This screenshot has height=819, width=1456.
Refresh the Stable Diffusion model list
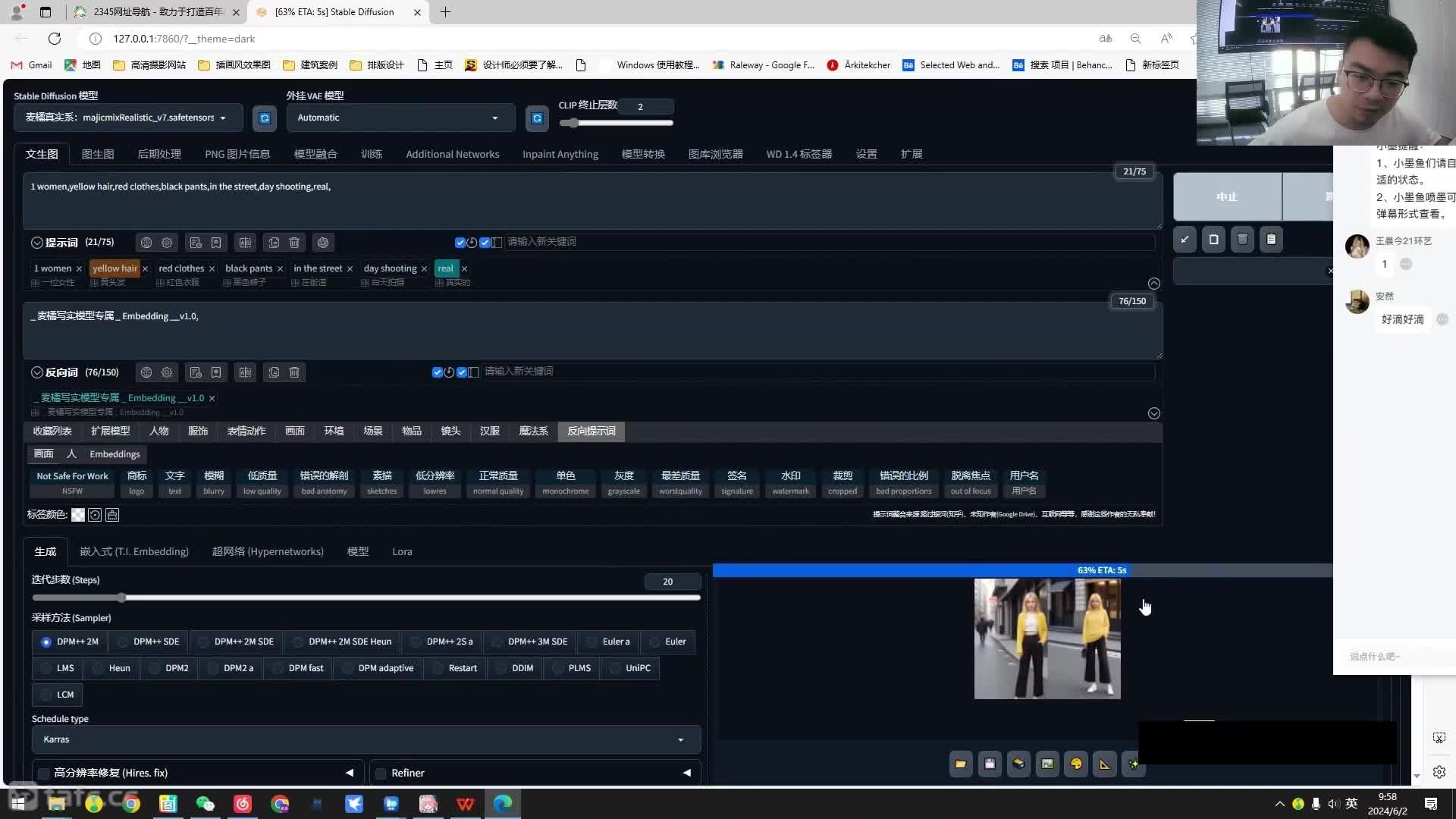(x=264, y=118)
